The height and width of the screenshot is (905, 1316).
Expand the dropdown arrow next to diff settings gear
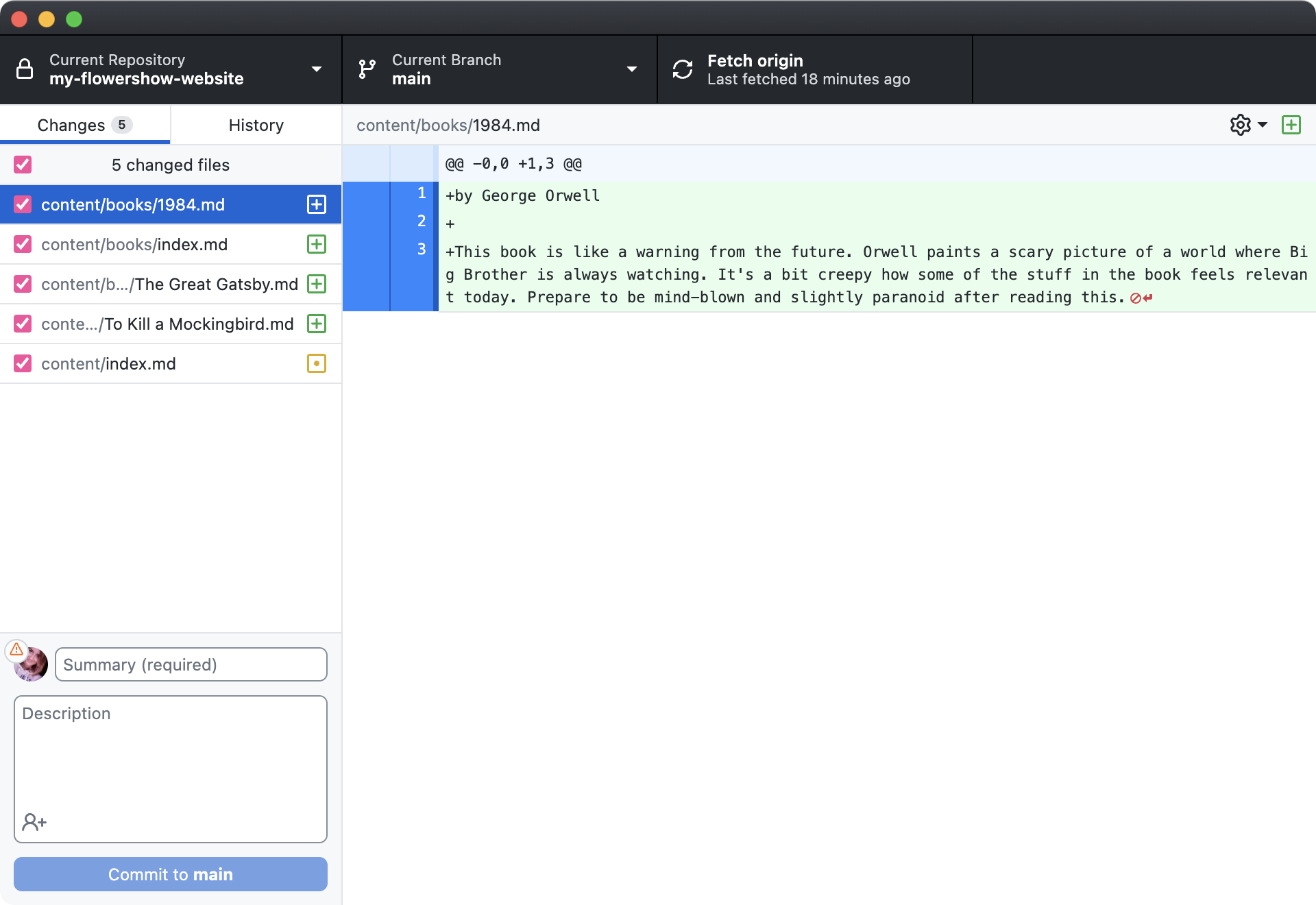coord(1263,125)
